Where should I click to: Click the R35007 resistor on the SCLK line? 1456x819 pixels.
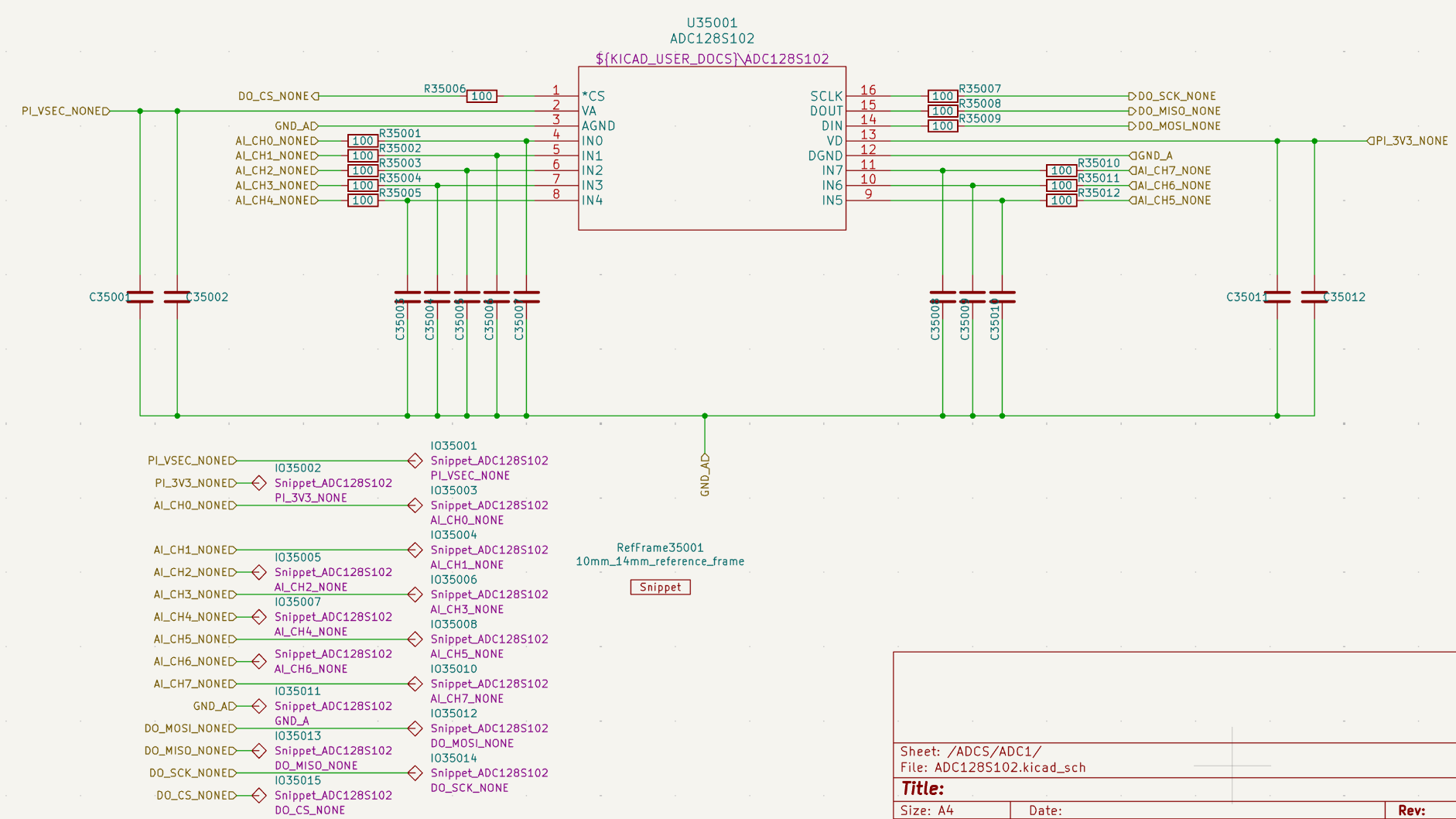942,96
